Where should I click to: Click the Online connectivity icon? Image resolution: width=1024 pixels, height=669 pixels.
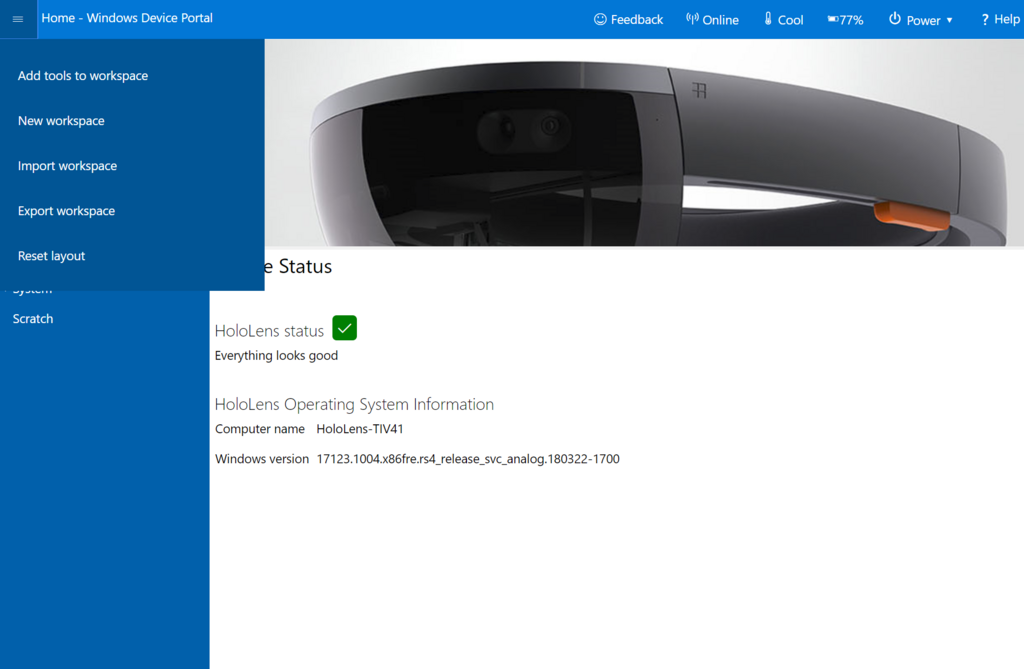[x=692, y=18]
